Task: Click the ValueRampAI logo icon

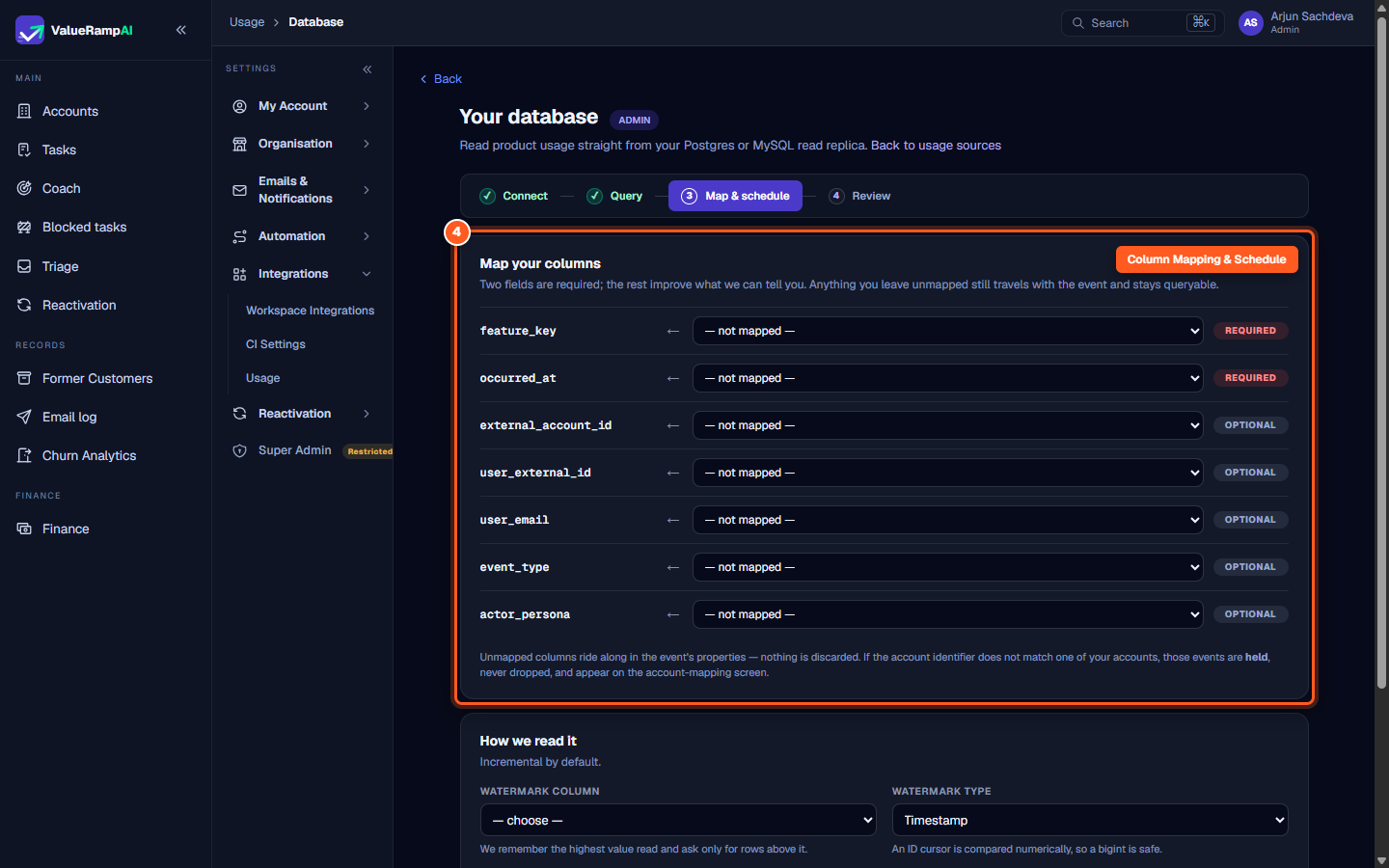Action: pos(30,30)
